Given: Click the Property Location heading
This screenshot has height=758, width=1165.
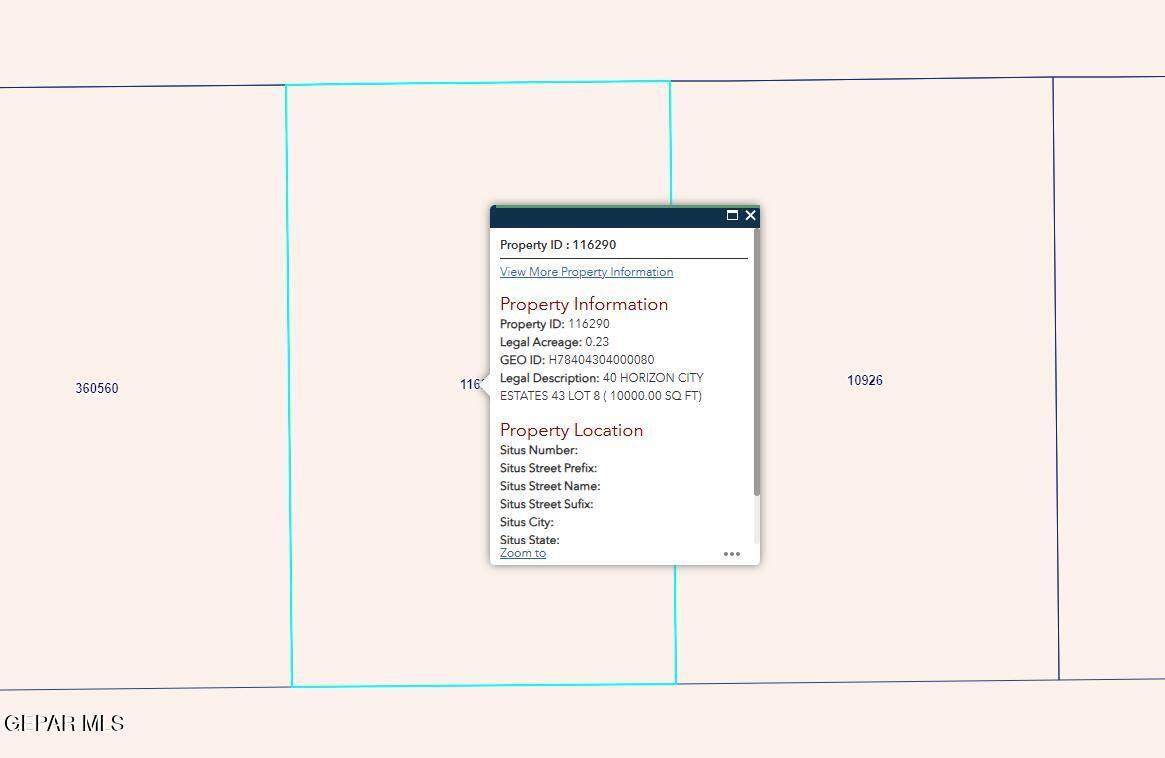Looking at the screenshot, I should (571, 430).
